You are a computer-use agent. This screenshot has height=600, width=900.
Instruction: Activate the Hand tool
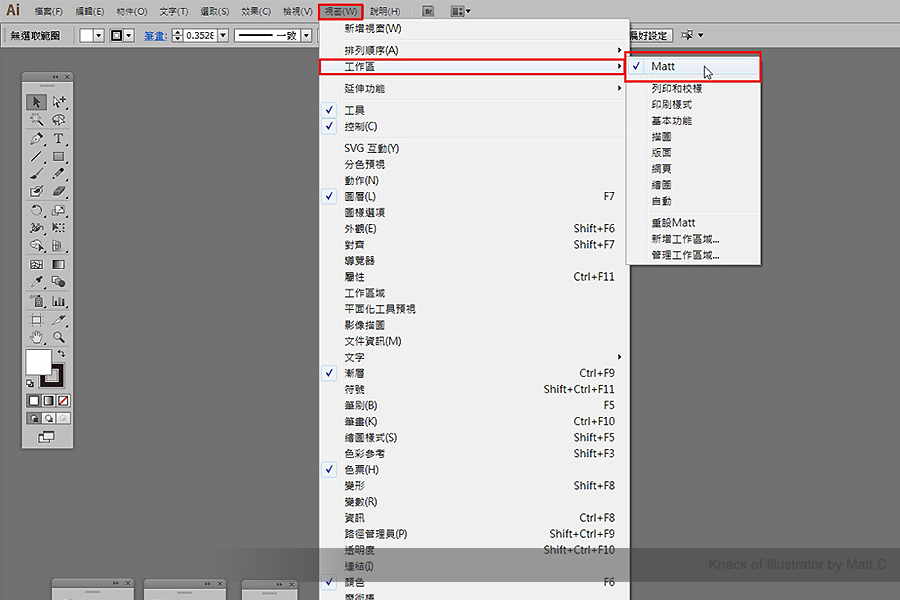[36, 337]
